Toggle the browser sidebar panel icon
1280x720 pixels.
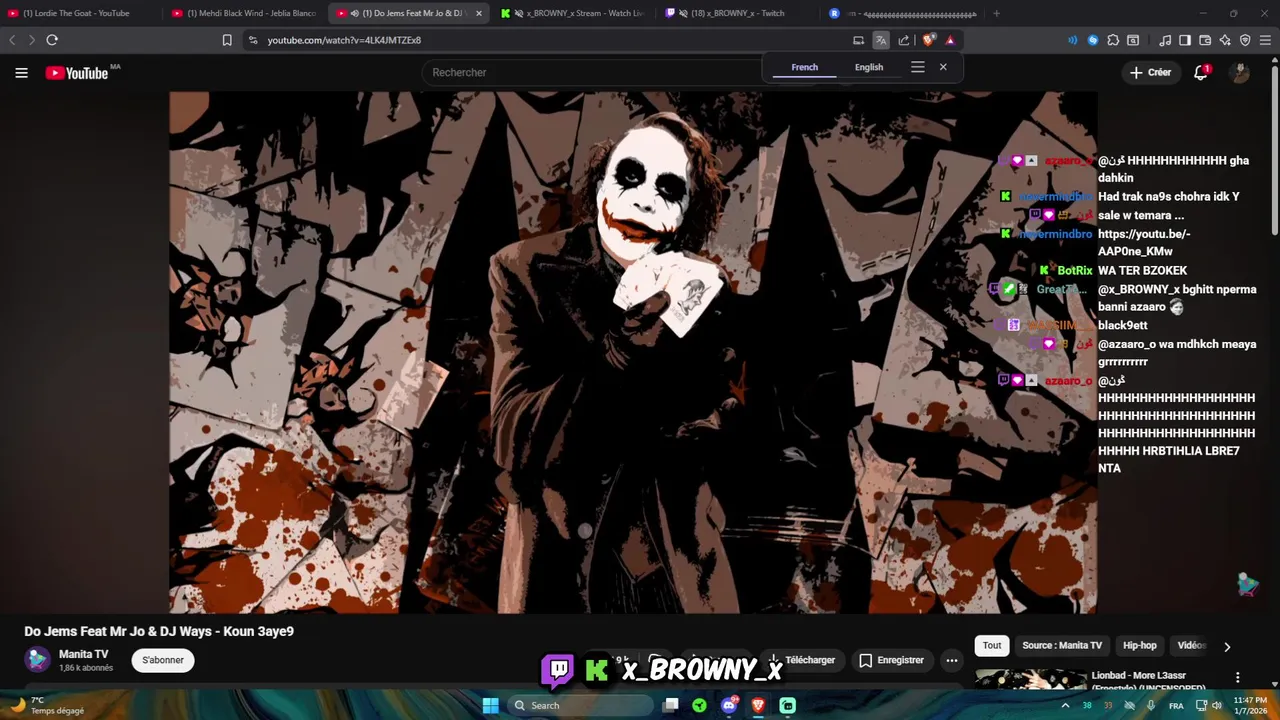pyautogui.click(x=1185, y=40)
